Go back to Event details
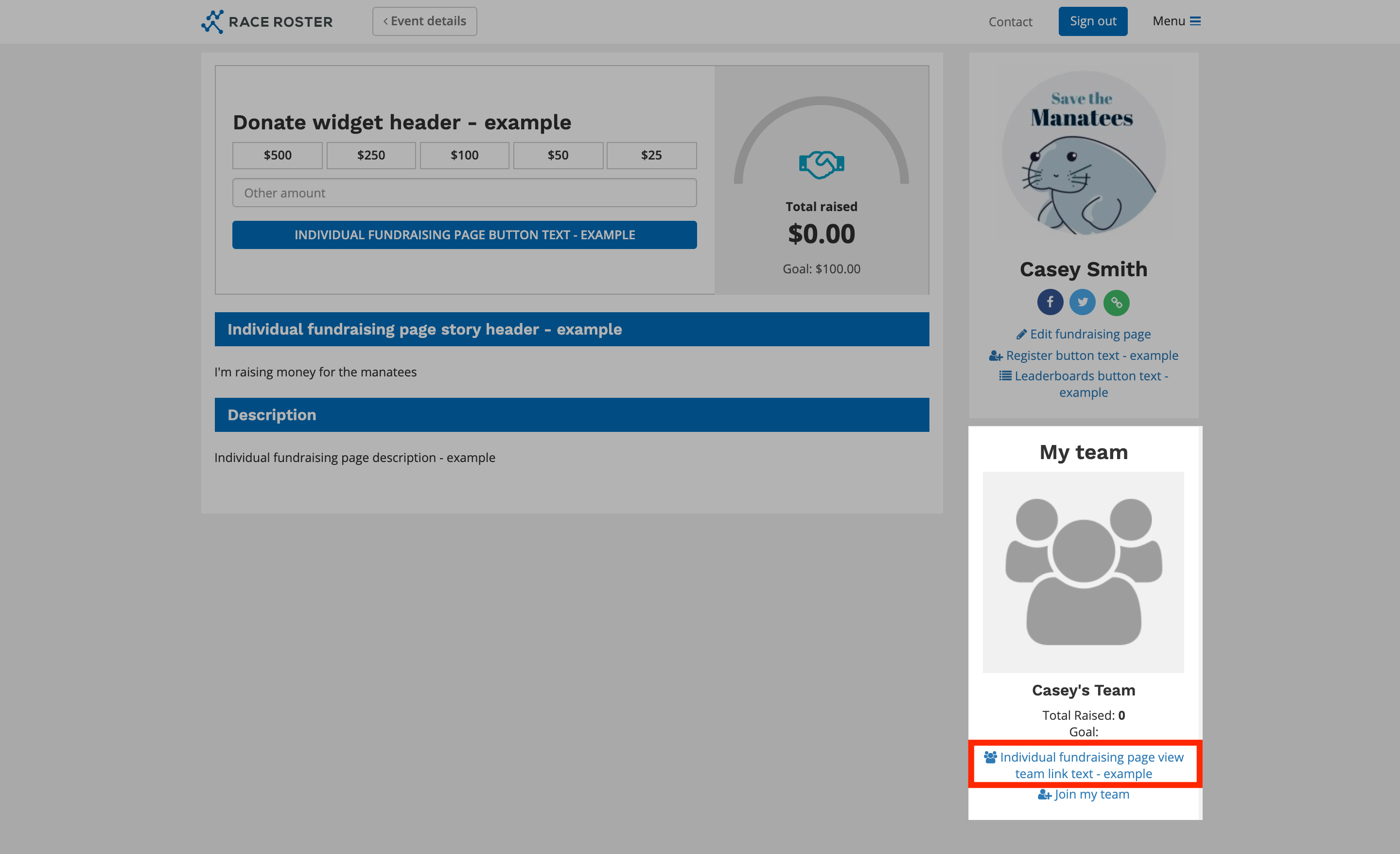This screenshot has height=854, width=1400. [424, 21]
